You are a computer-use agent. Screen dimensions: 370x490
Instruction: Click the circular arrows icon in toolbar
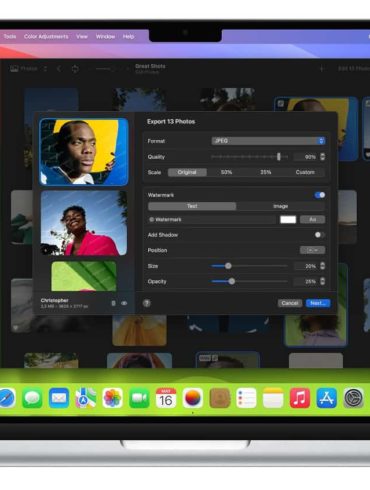pos(75,69)
